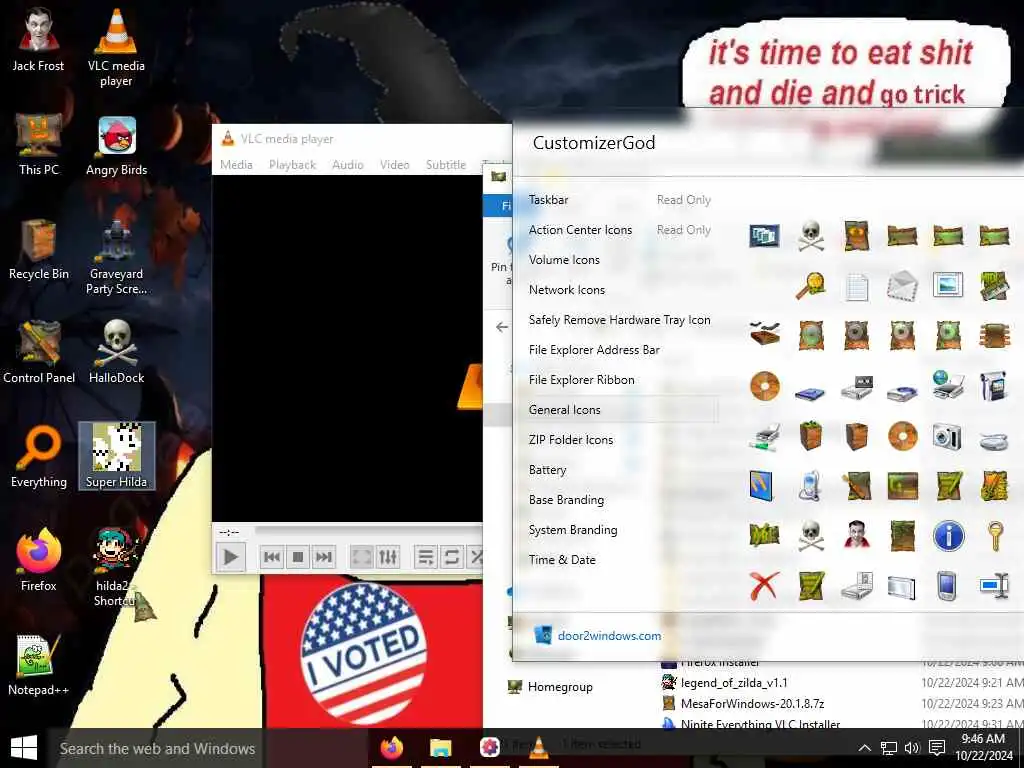The height and width of the screenshot is (768, 1024).
Task: Open the Graveyard Party screensaver desktop icon
Action: point(117,257)
